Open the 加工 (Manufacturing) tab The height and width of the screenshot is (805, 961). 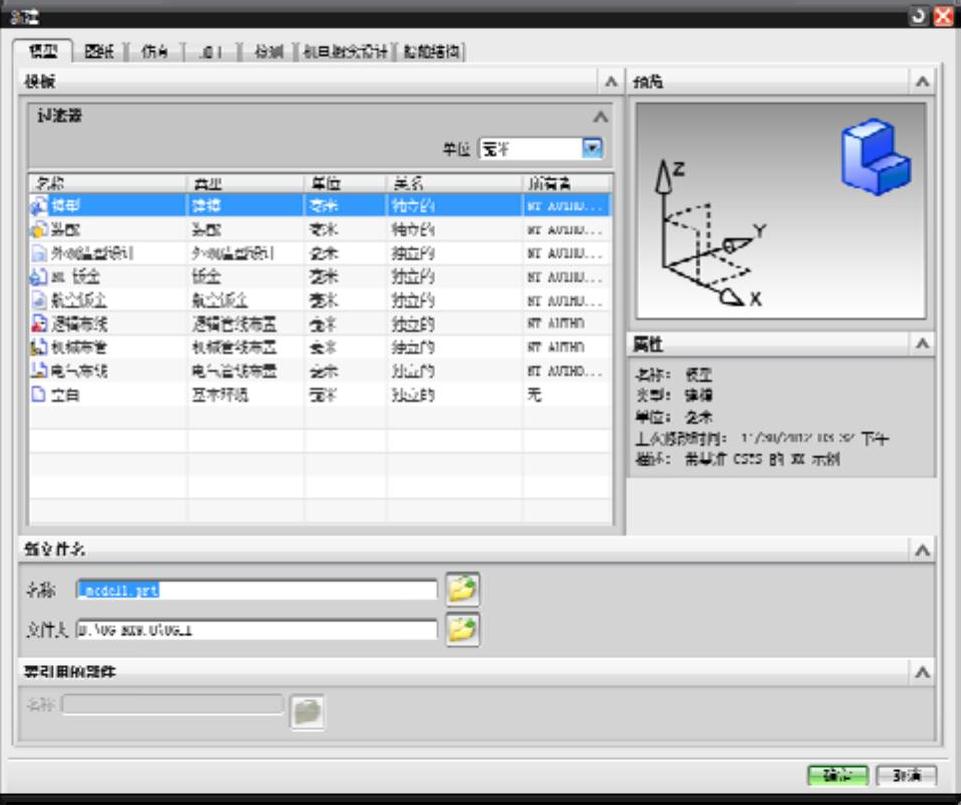pyautogui.click(x=211, y=52)
